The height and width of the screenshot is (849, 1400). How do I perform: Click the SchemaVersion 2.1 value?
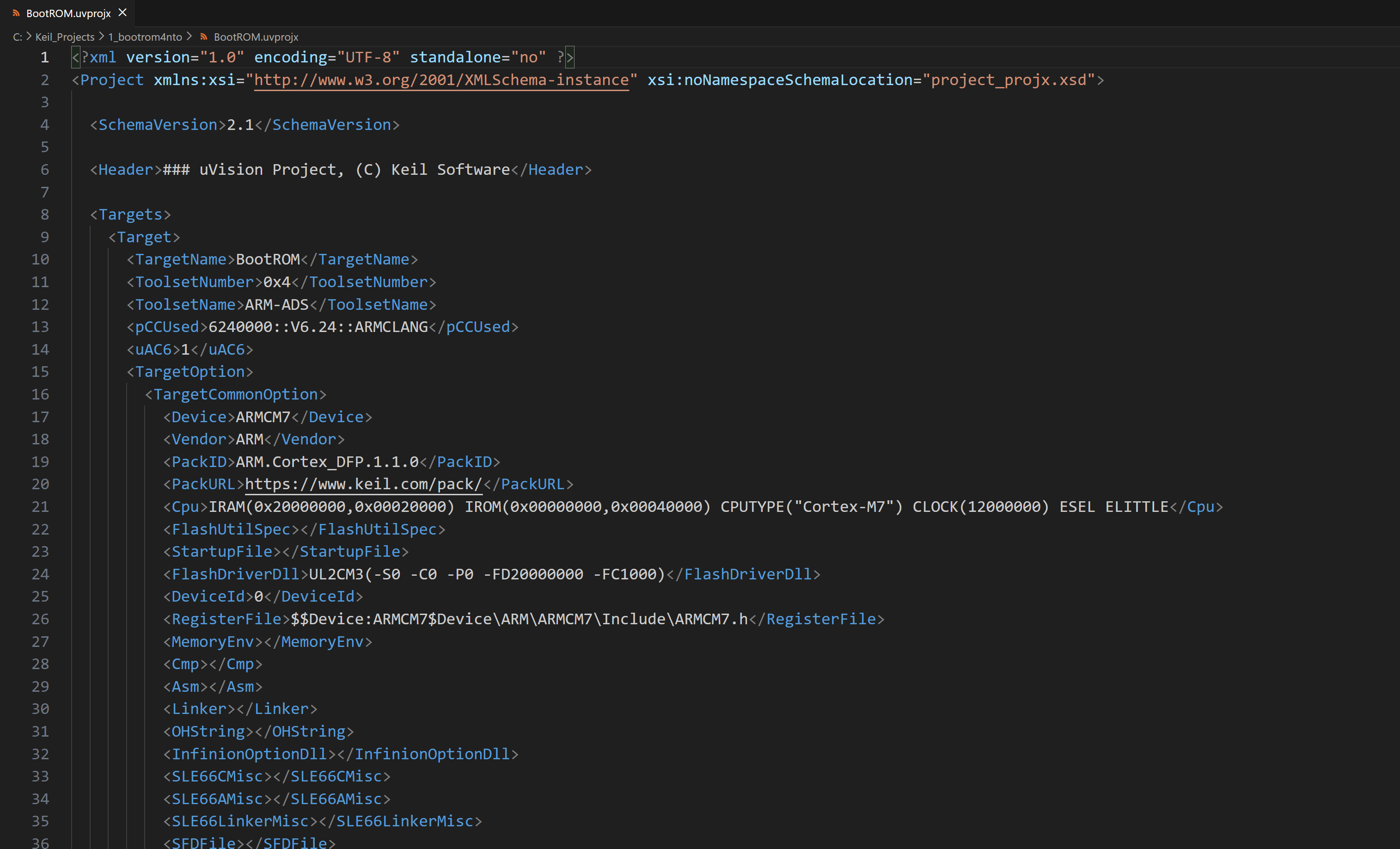coord(240,125)
